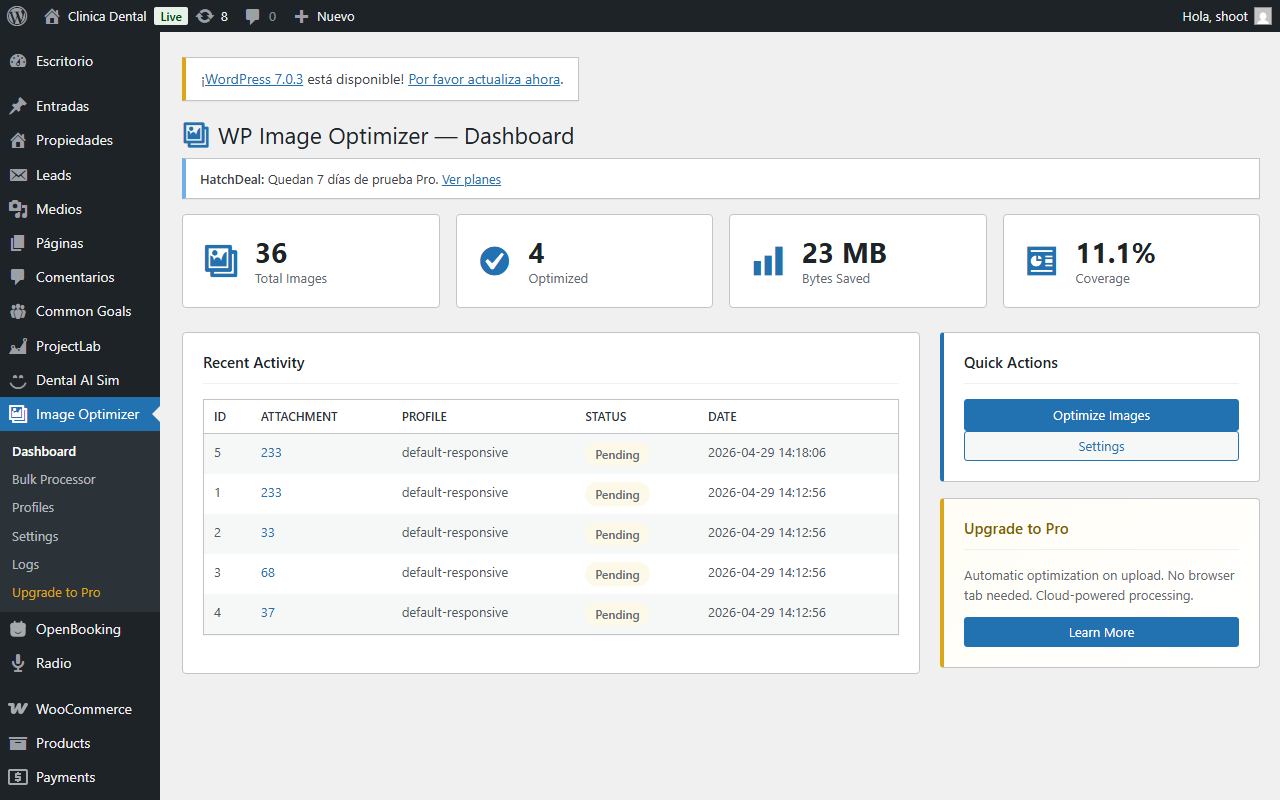This screenshot has height=800, width=1280.
Task: Open the Bulk Processor submenu item
Action: point(54,479)
